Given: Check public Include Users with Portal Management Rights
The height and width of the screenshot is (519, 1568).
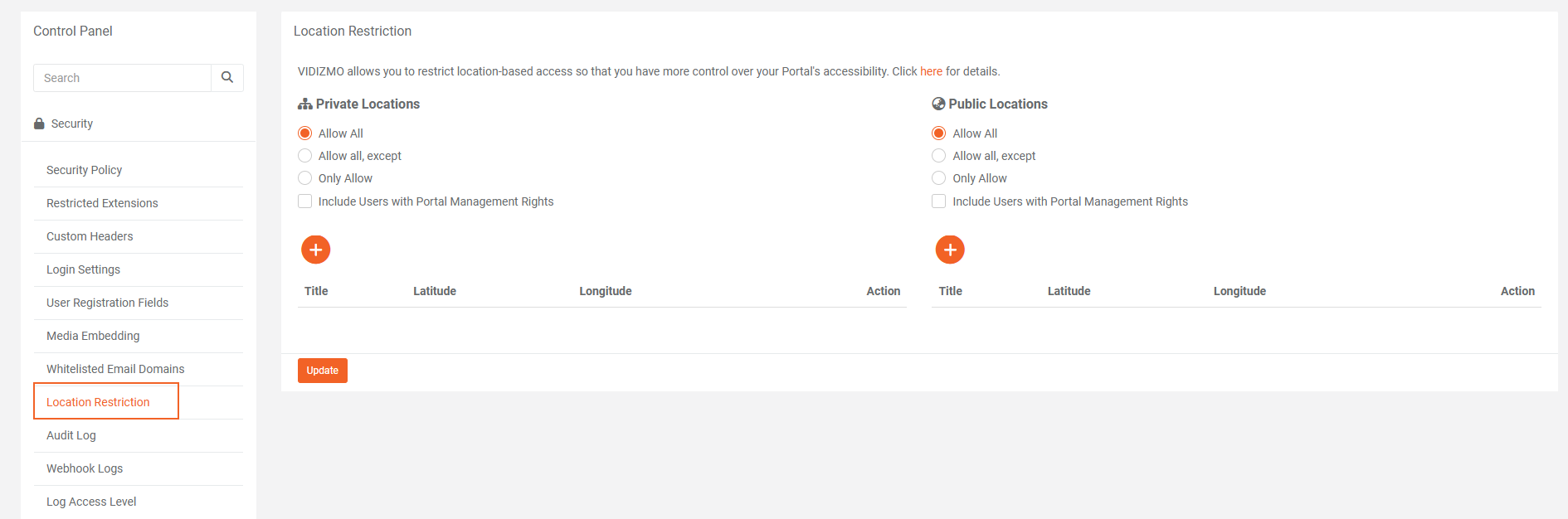Looking at the screenshot, I should coord(939,201).
